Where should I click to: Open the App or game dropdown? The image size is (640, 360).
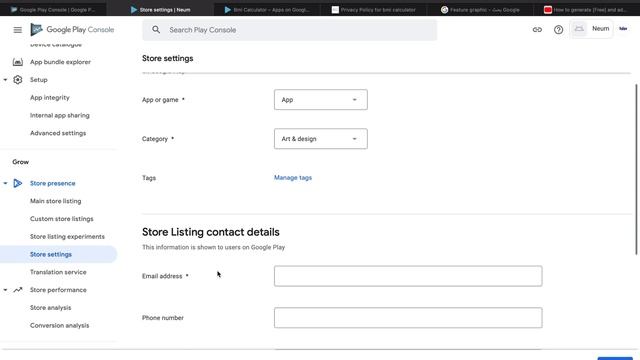click(320, 100)
